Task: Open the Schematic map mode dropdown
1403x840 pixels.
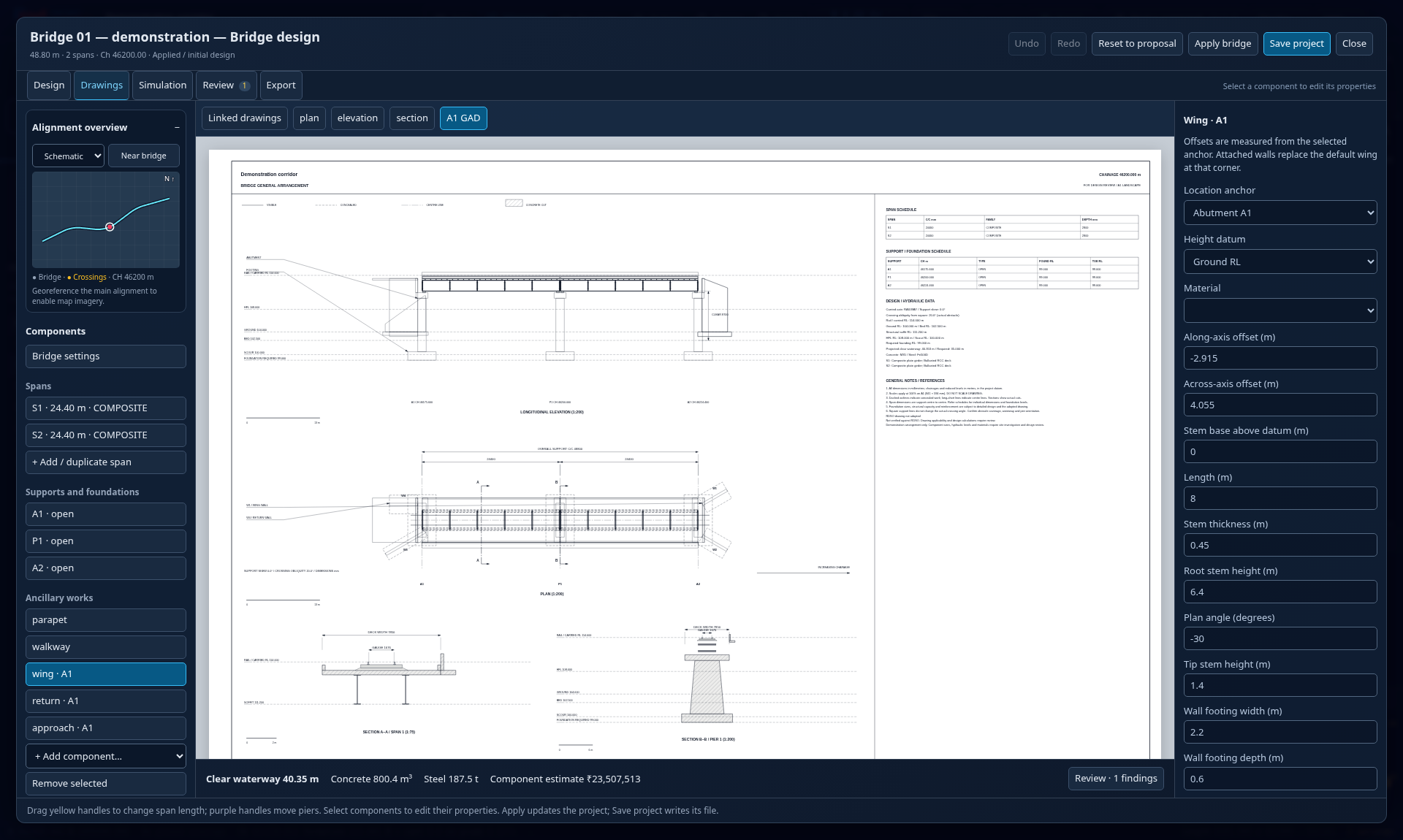Action: pyautogui.click(x=69, y=156)
